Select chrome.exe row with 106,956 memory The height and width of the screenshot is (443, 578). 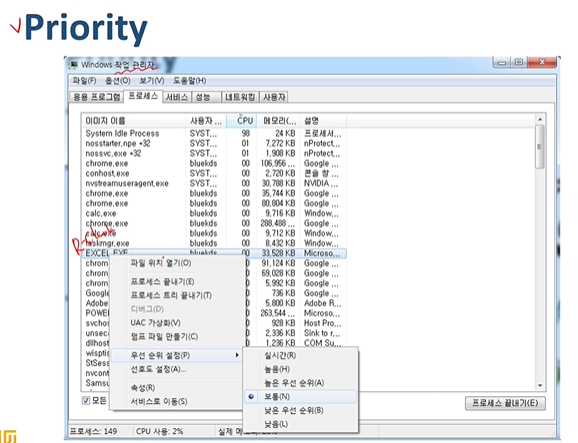coord(213,163)
